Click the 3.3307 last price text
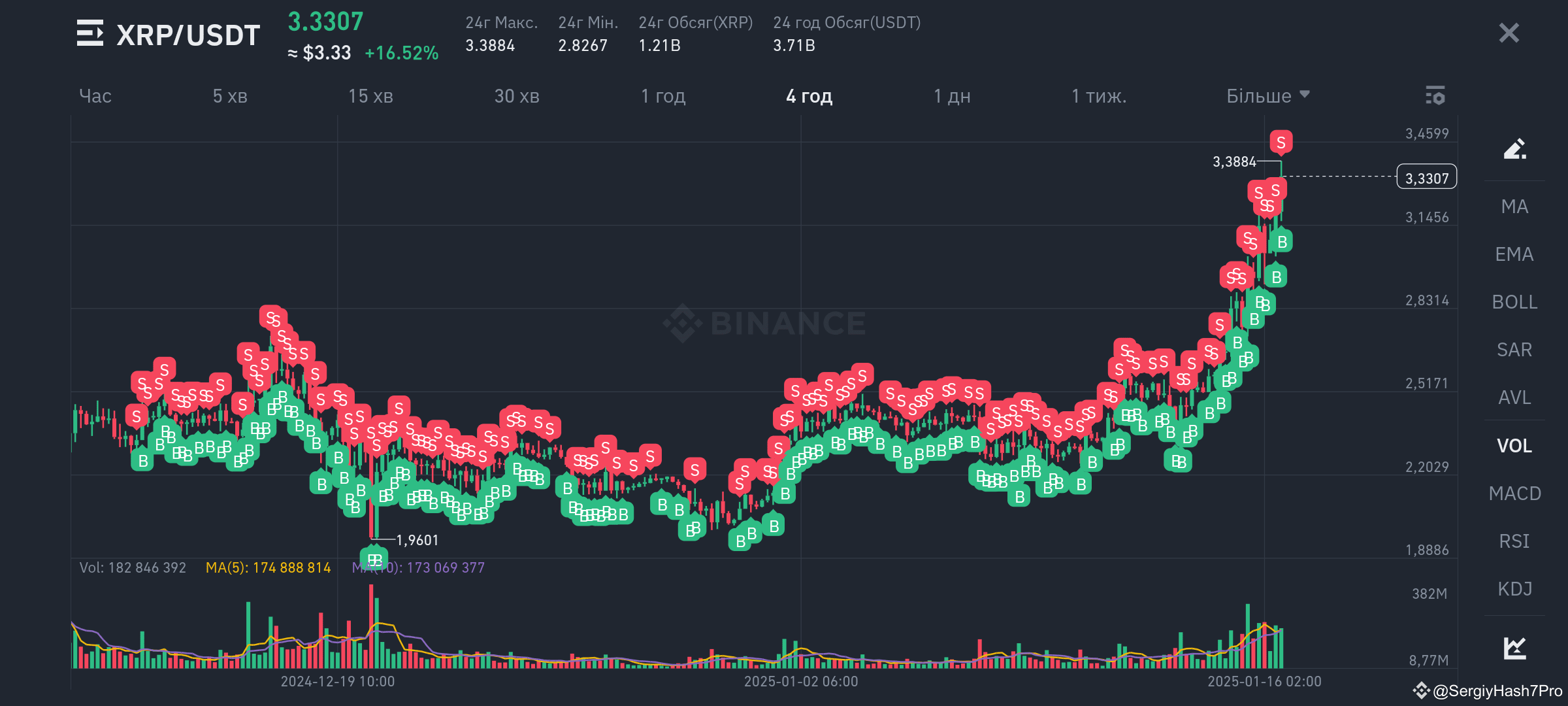This screenshot has height=706, width=1568. tap(325, 22)
